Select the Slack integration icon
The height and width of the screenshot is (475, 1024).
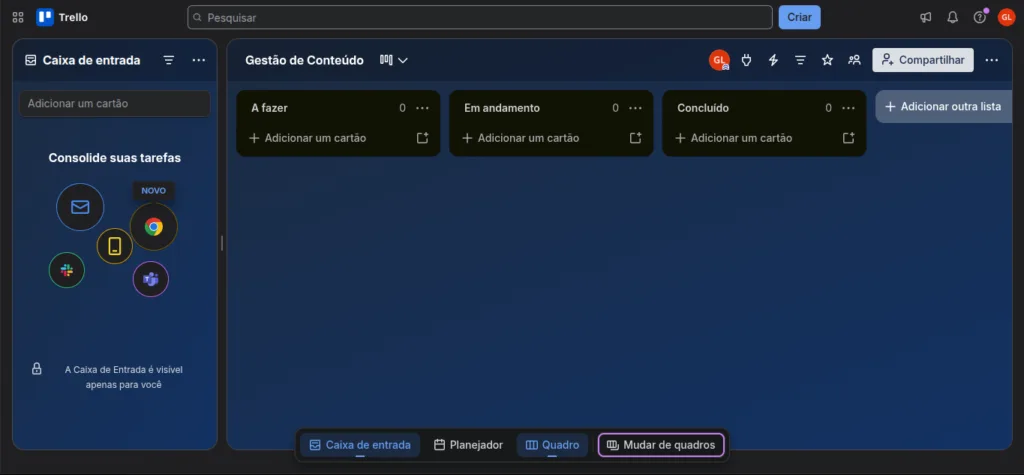[x=67, y=270]
